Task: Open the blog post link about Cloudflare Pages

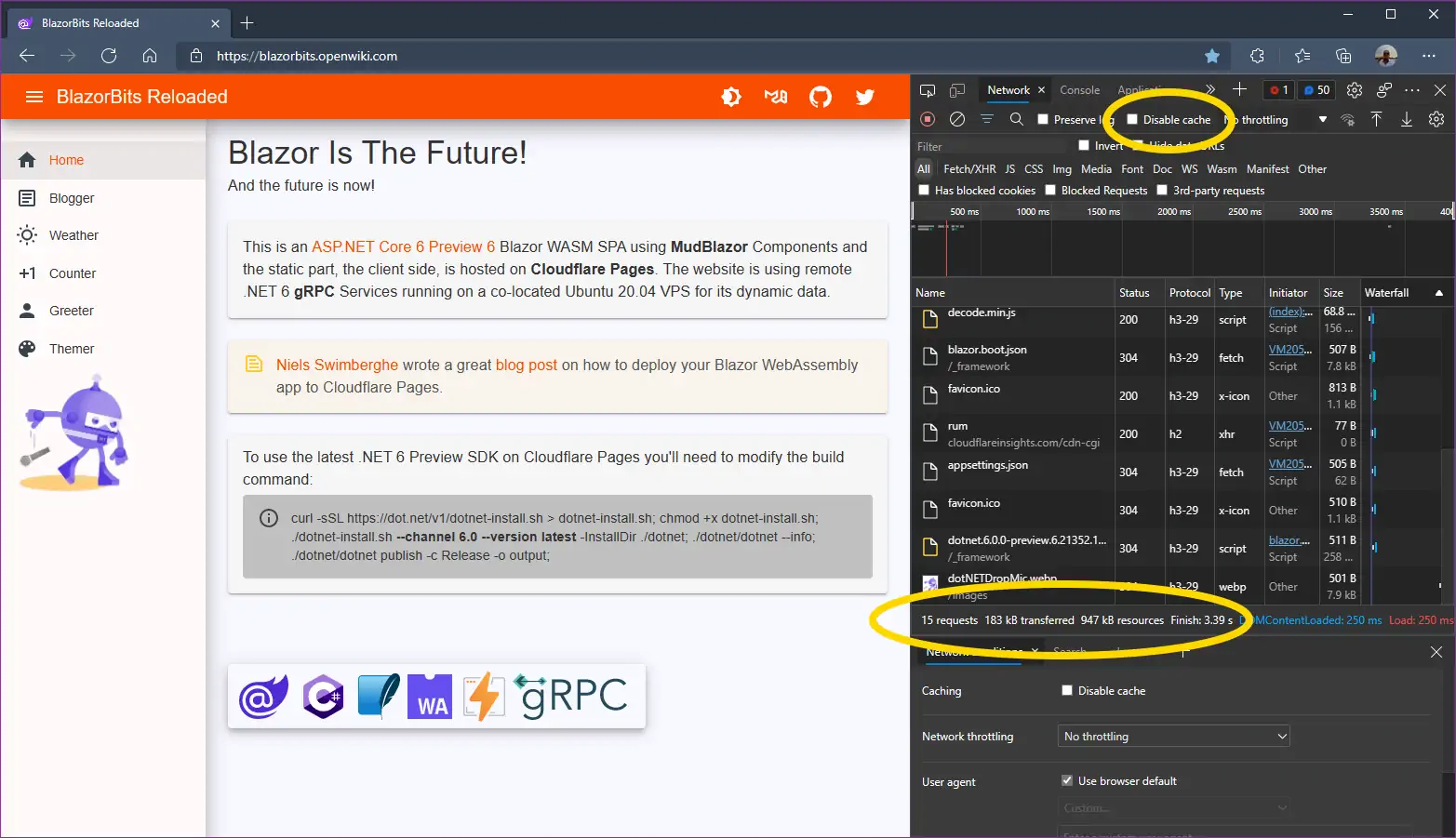Action: tap(527, 365)
